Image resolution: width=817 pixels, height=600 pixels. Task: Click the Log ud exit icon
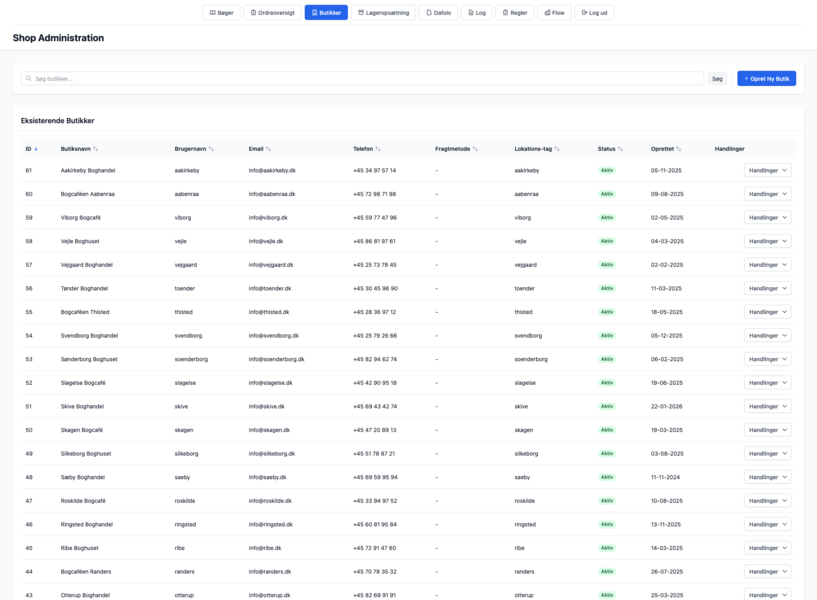coord(584,13)
